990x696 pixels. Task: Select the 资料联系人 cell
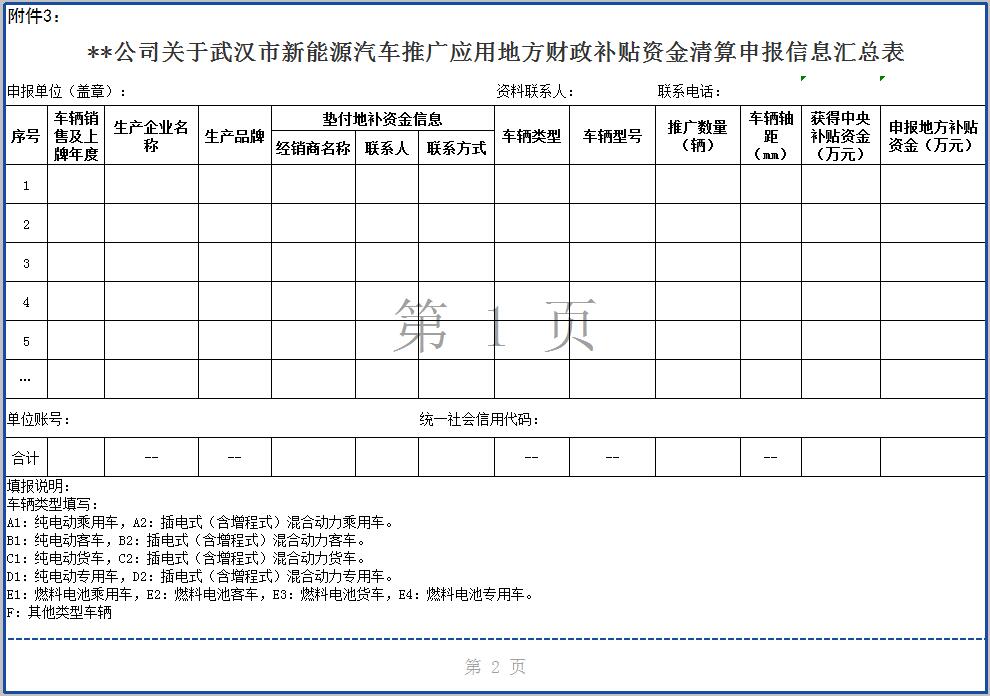[535, 92]
